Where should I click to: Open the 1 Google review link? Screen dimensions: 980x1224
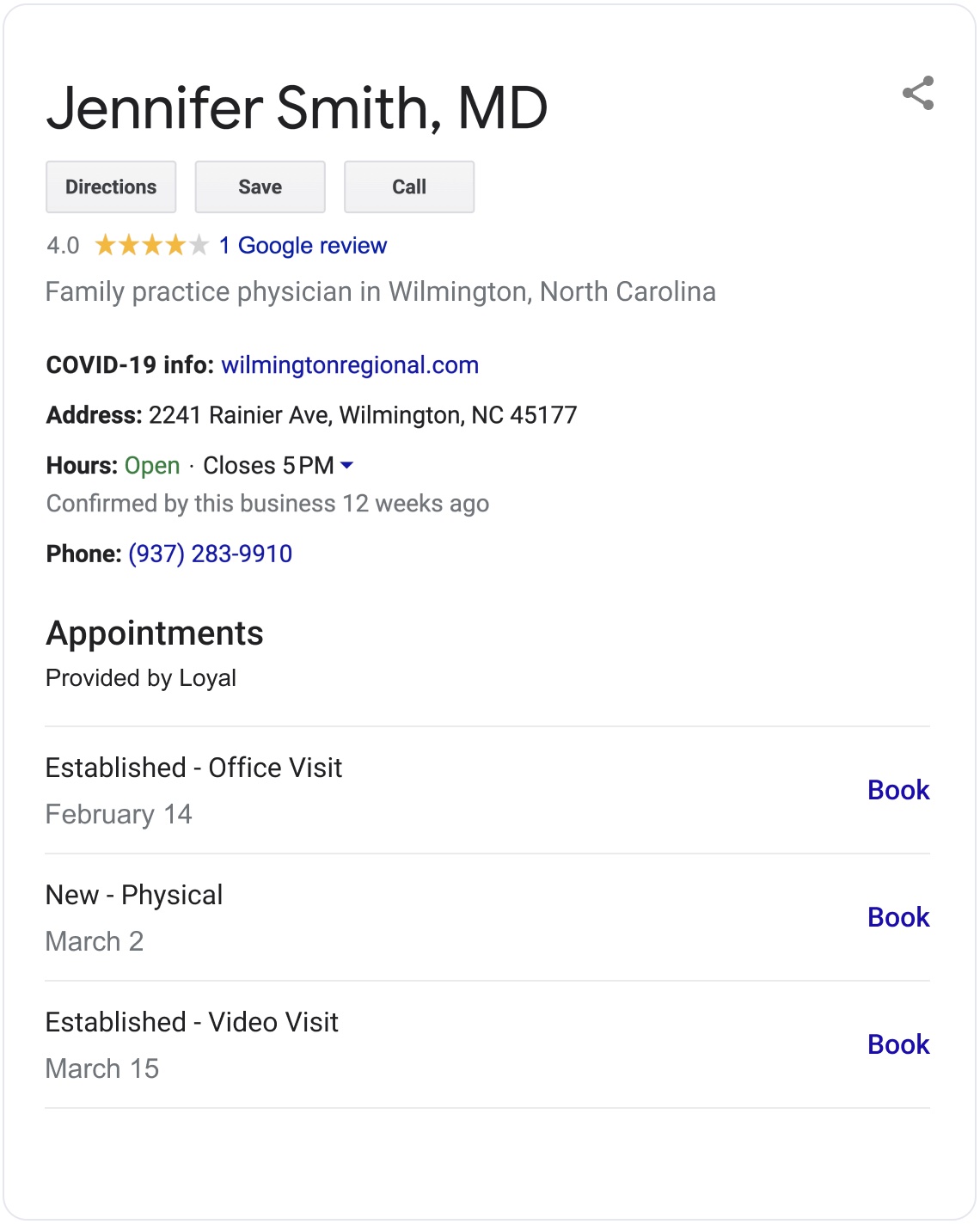pos(303,246)
